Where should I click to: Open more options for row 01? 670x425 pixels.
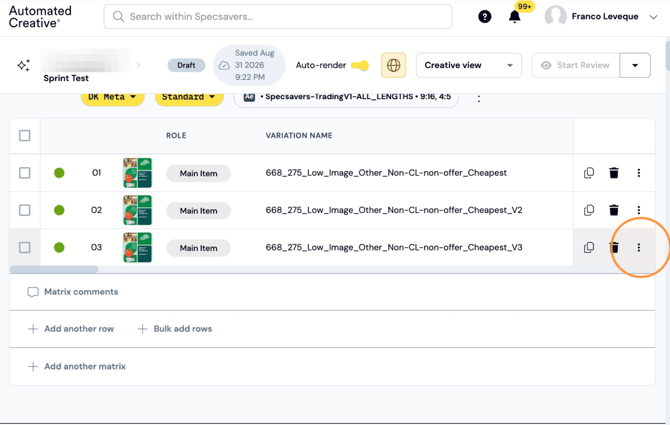tap(639, 173)
